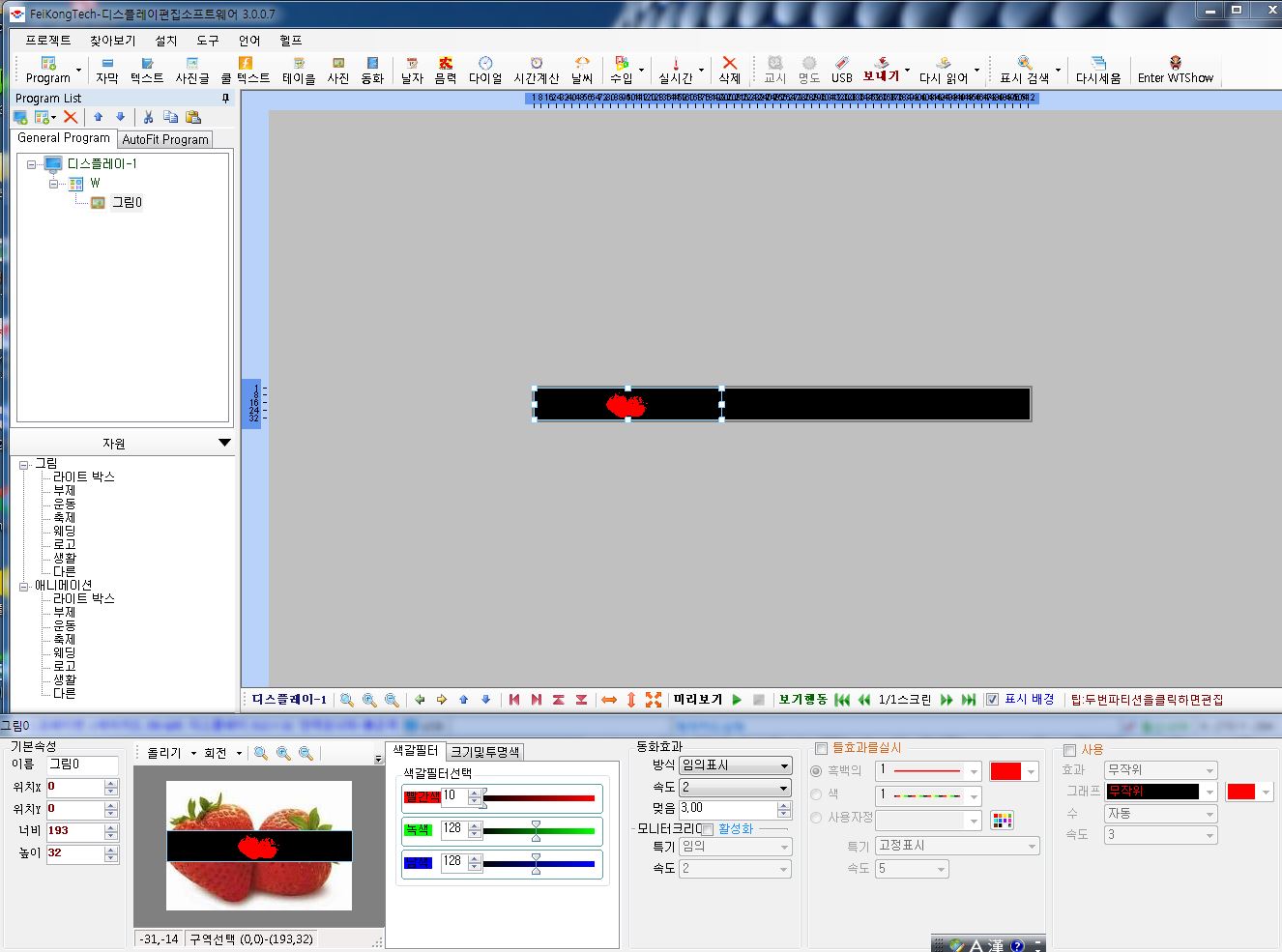The width and height of the screenshot is (1282, 952).
Task: Collapse the 디스플레이-1 tree node
Action: 32,164
